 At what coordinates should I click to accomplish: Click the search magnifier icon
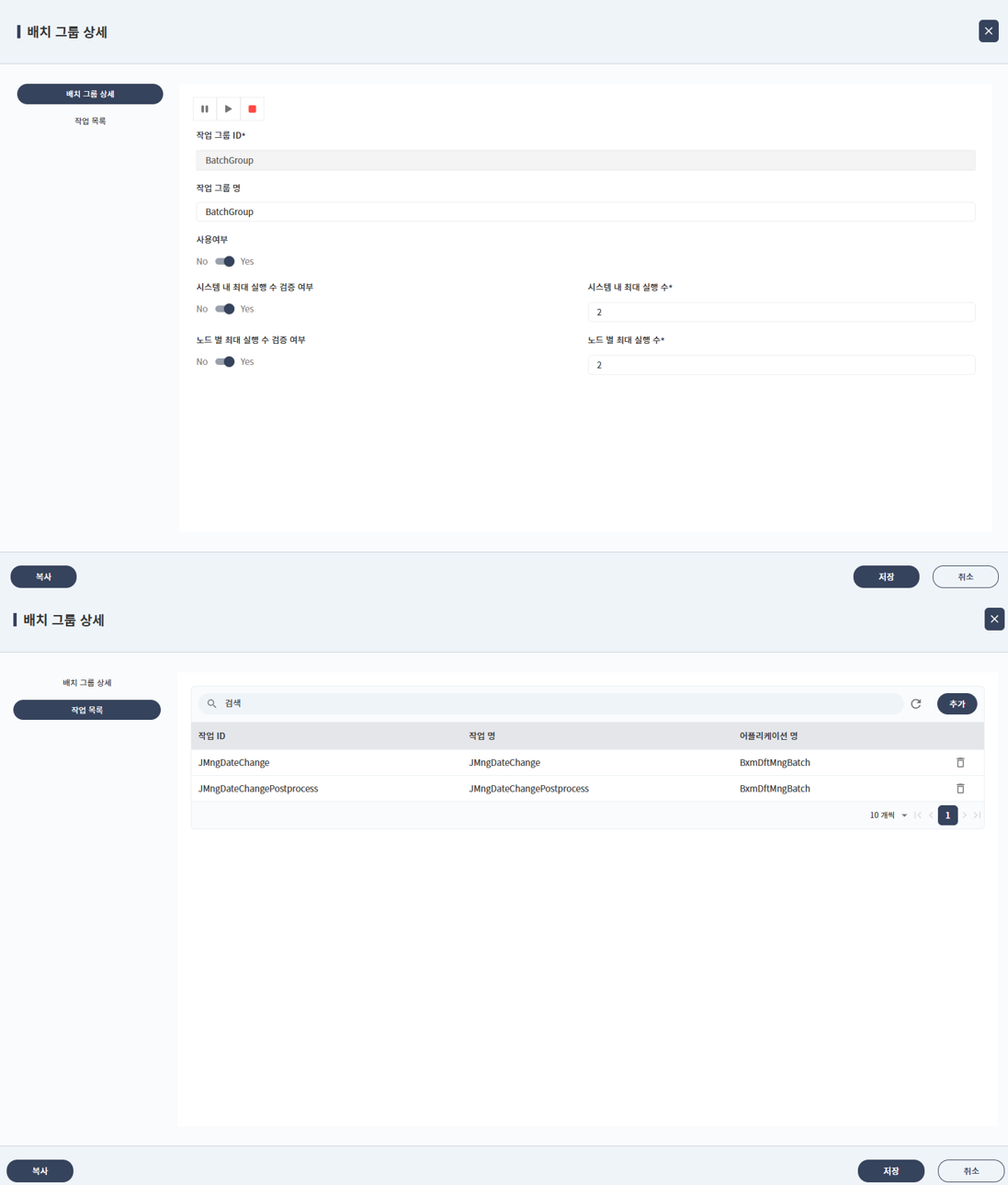point(212,704)
